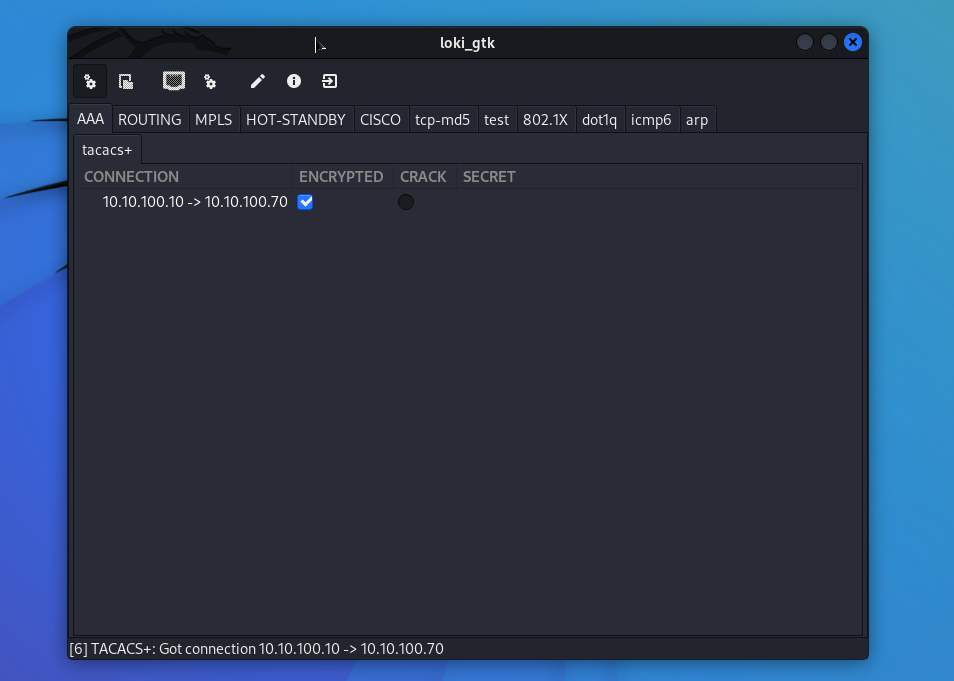Switch to the ROUTING tab
The image size is (954, 681).
click(x=150, y=120)
